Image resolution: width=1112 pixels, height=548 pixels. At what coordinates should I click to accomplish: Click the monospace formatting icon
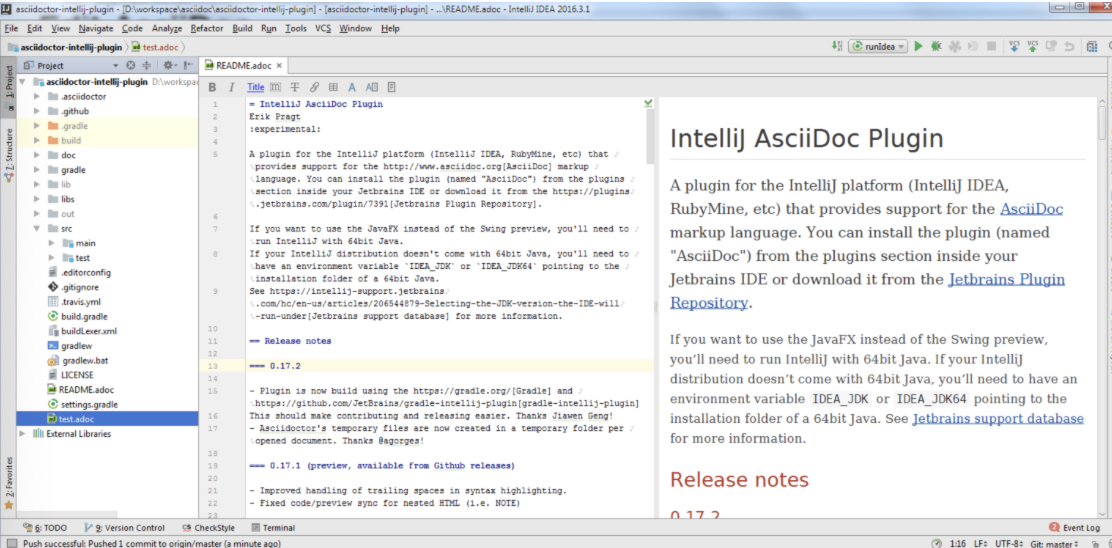[275, 88]
